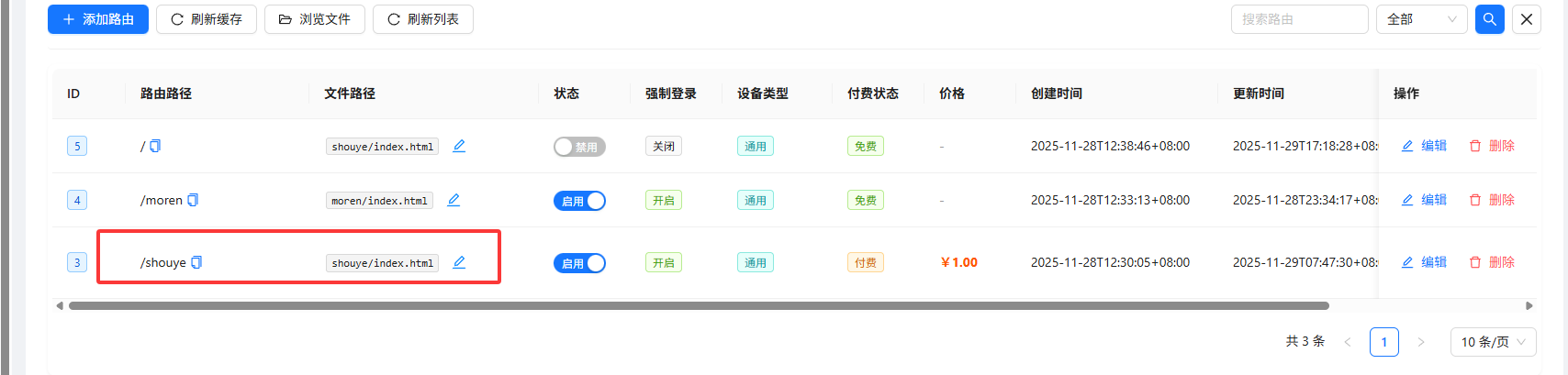Edit file path moren/index.html with pencil icon

pos(454,200)
